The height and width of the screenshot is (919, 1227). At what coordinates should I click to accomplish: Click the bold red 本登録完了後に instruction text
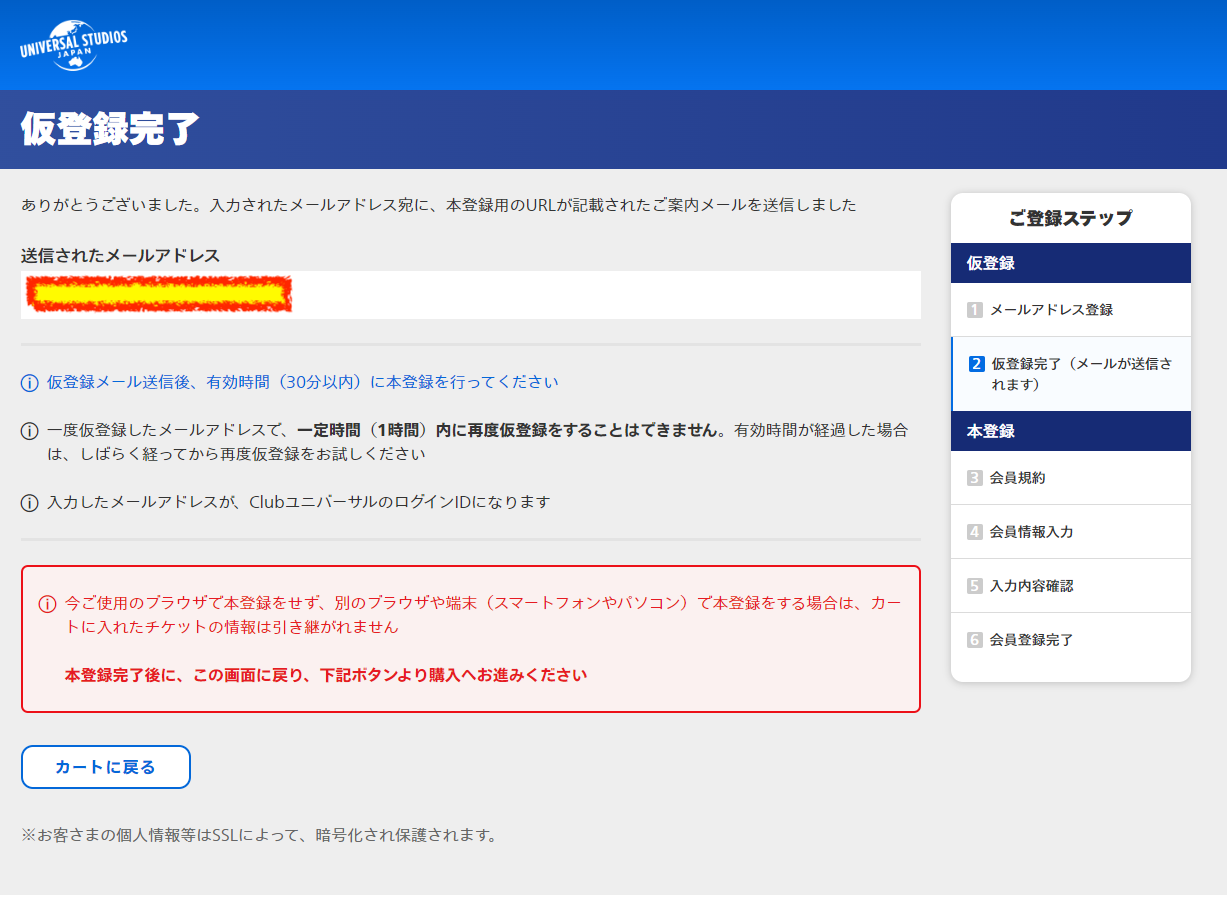[326, 675]
